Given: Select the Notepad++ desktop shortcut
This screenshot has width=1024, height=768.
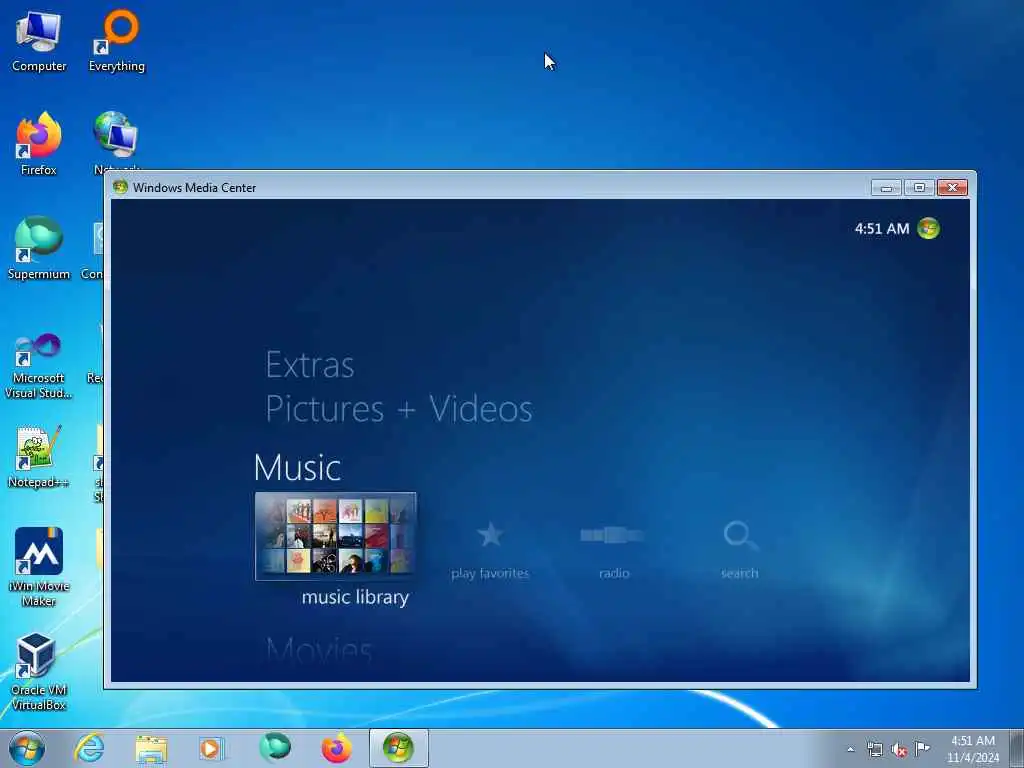Looking at the screenshot, I should click(39, 457).
